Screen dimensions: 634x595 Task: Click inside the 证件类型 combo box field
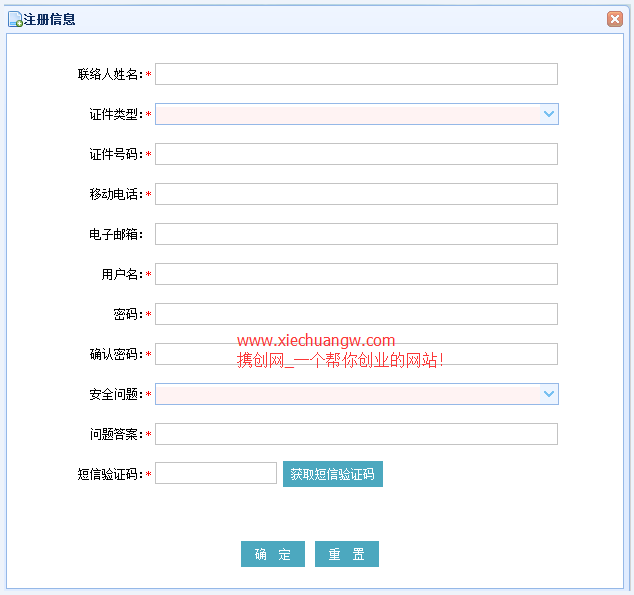click(347, 114)
